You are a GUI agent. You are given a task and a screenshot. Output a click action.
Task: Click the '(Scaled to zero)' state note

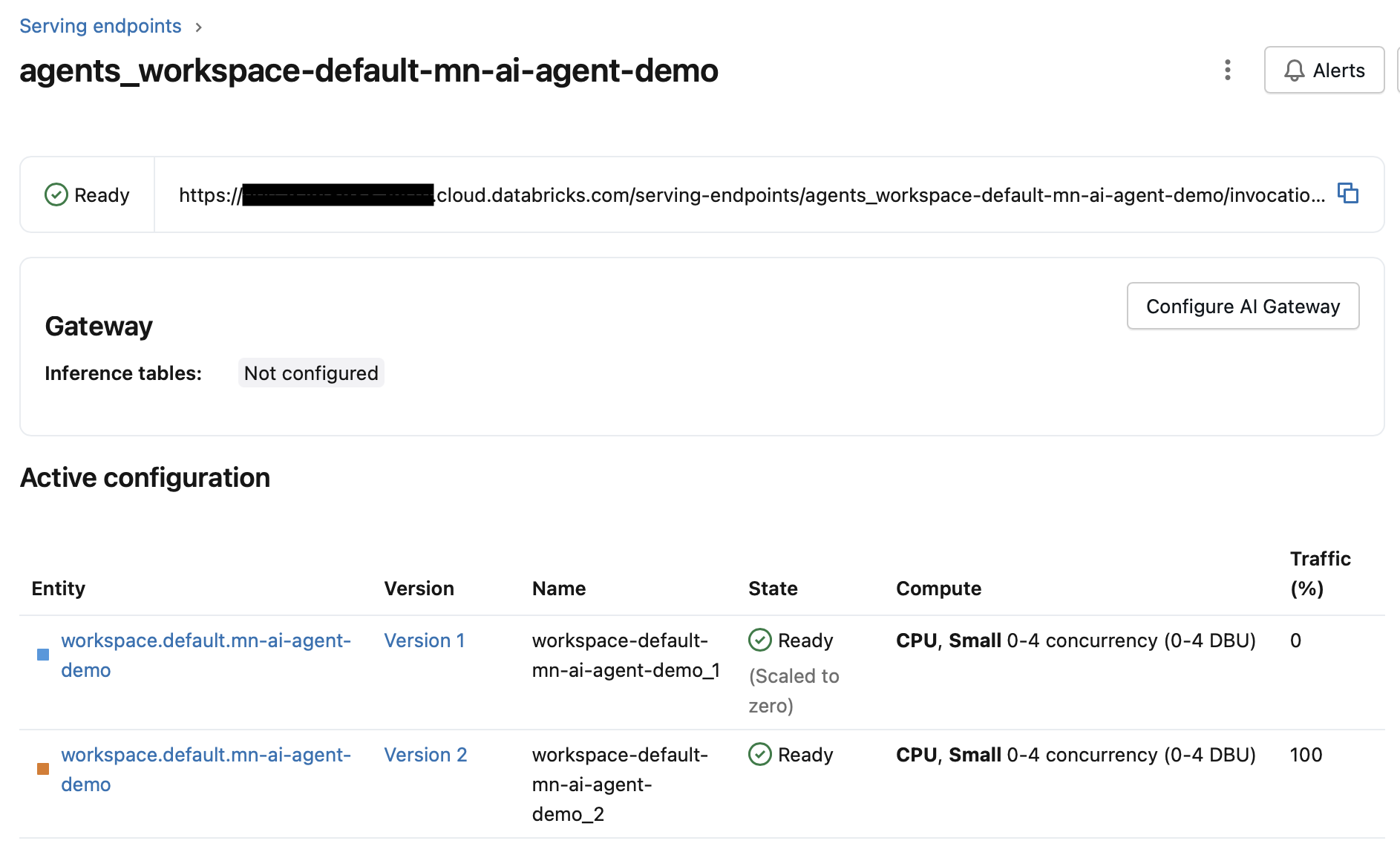[x=794, y=690]
